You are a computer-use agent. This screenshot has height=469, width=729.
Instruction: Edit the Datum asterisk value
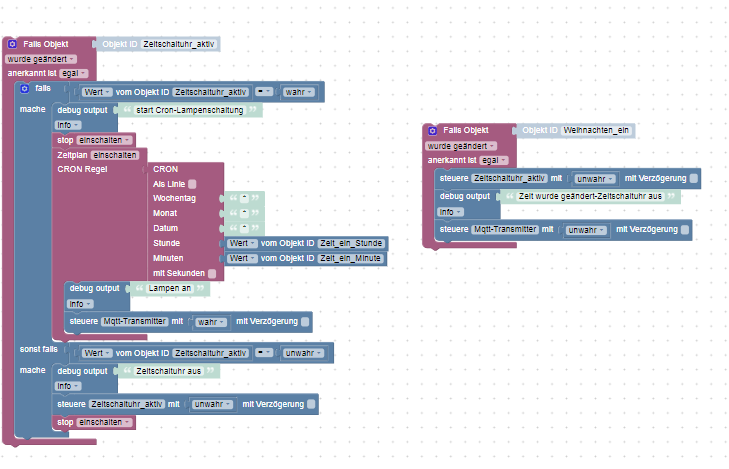click(x=245, y=228)
